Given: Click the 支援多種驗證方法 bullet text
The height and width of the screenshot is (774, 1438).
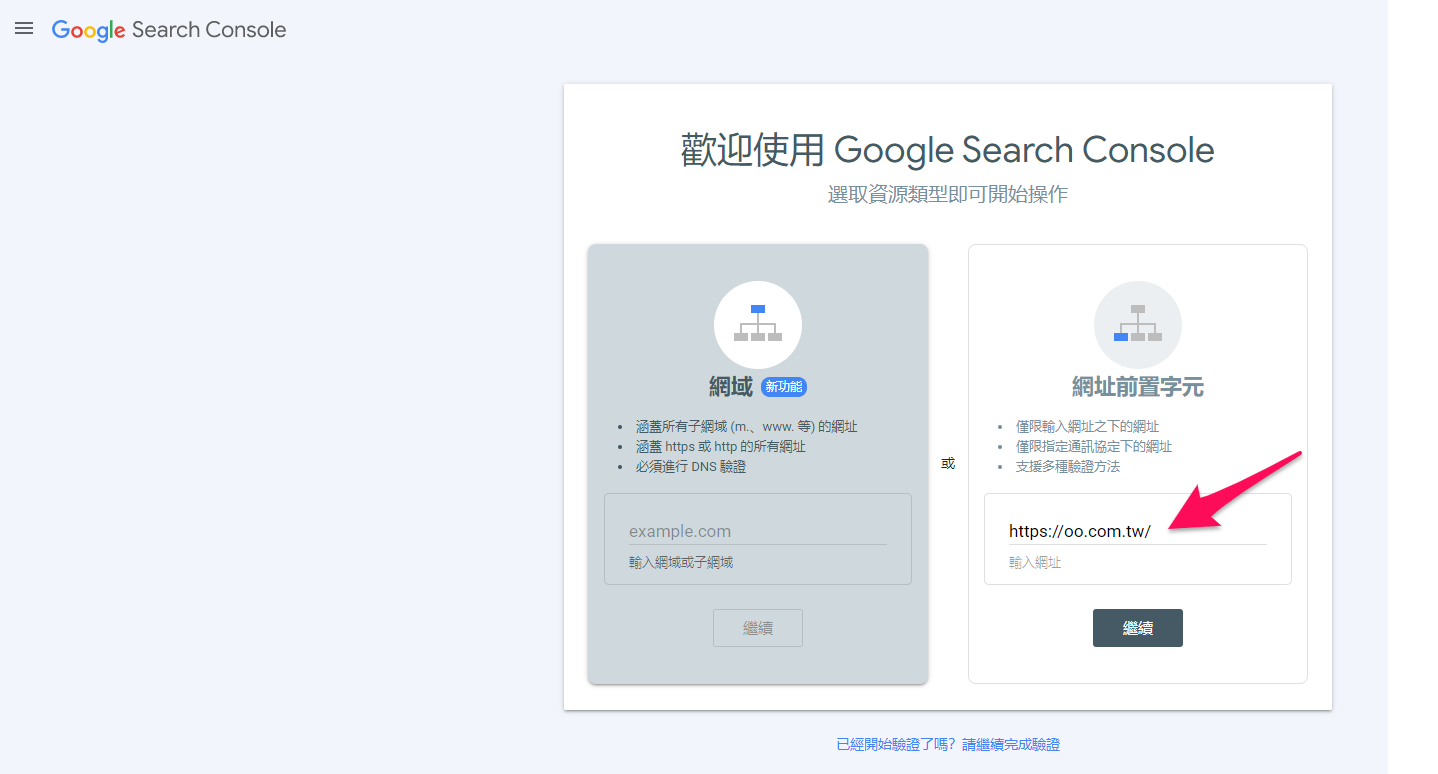Looking at the screenshot, I should (x=1068, y=467).
